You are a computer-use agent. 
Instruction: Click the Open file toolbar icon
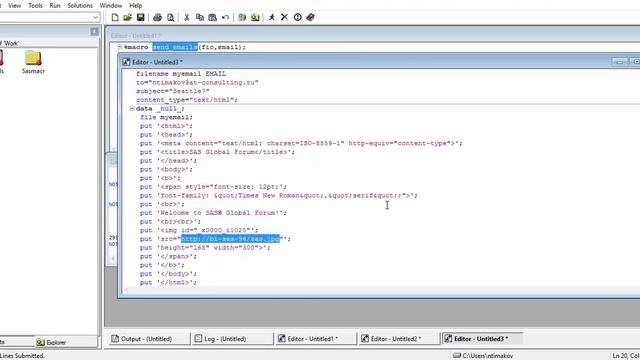click(x=127, y=17)
